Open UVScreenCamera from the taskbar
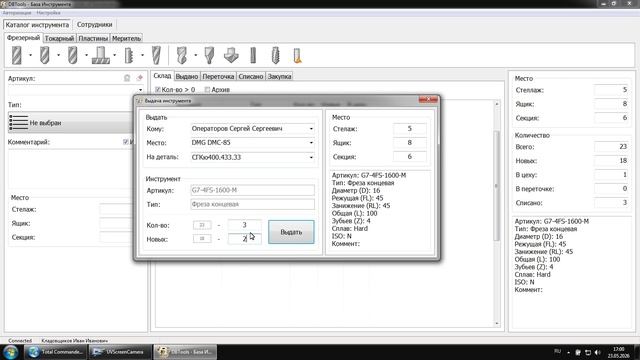This screenshot has height=360, width=640. (x=120, y=352)
